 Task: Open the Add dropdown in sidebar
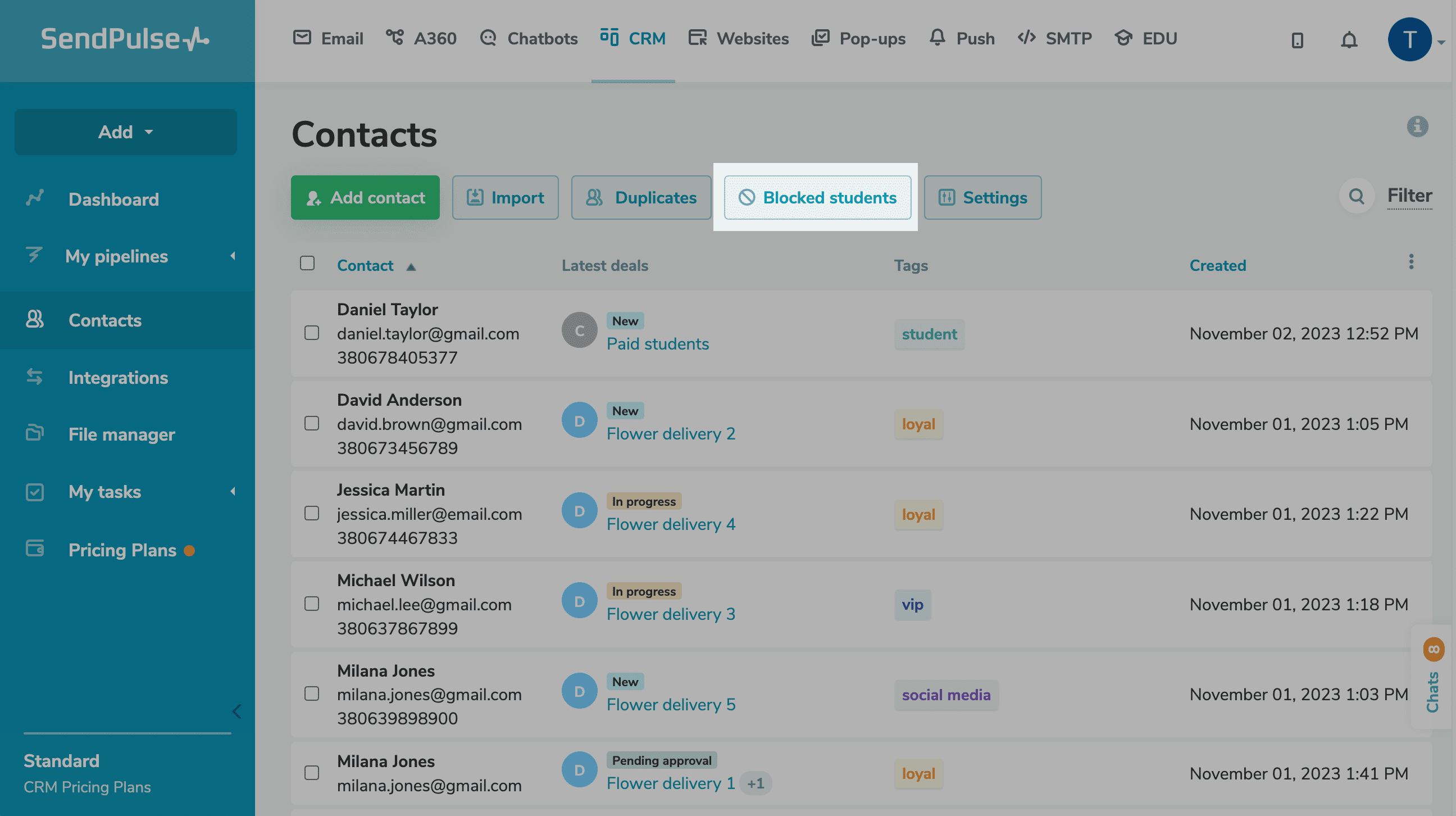point(125,132)
